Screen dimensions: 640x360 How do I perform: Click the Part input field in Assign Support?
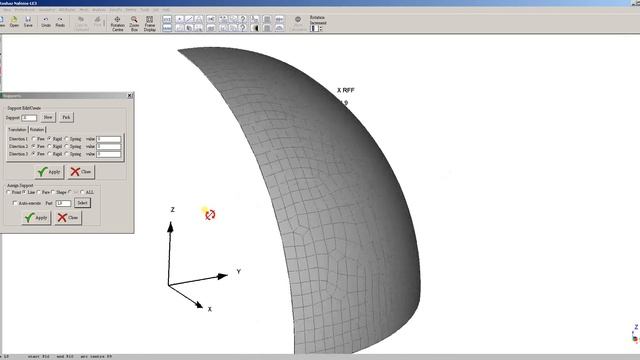coord(63,203)
